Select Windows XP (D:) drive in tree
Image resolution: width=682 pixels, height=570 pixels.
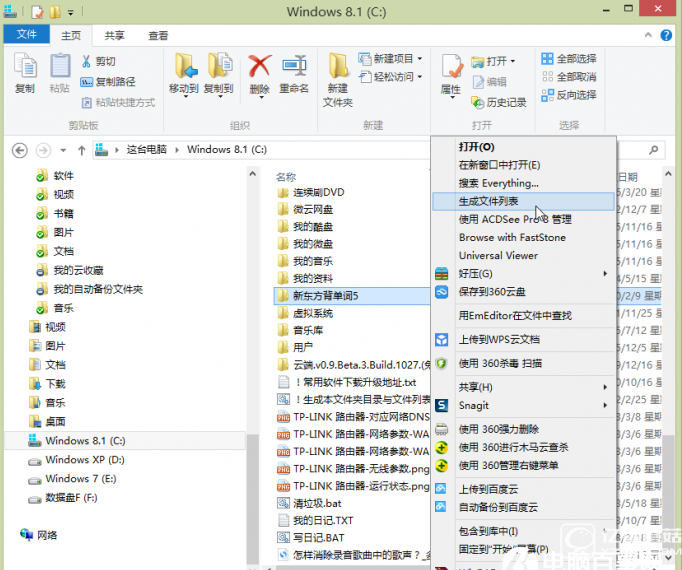(84, 460)
